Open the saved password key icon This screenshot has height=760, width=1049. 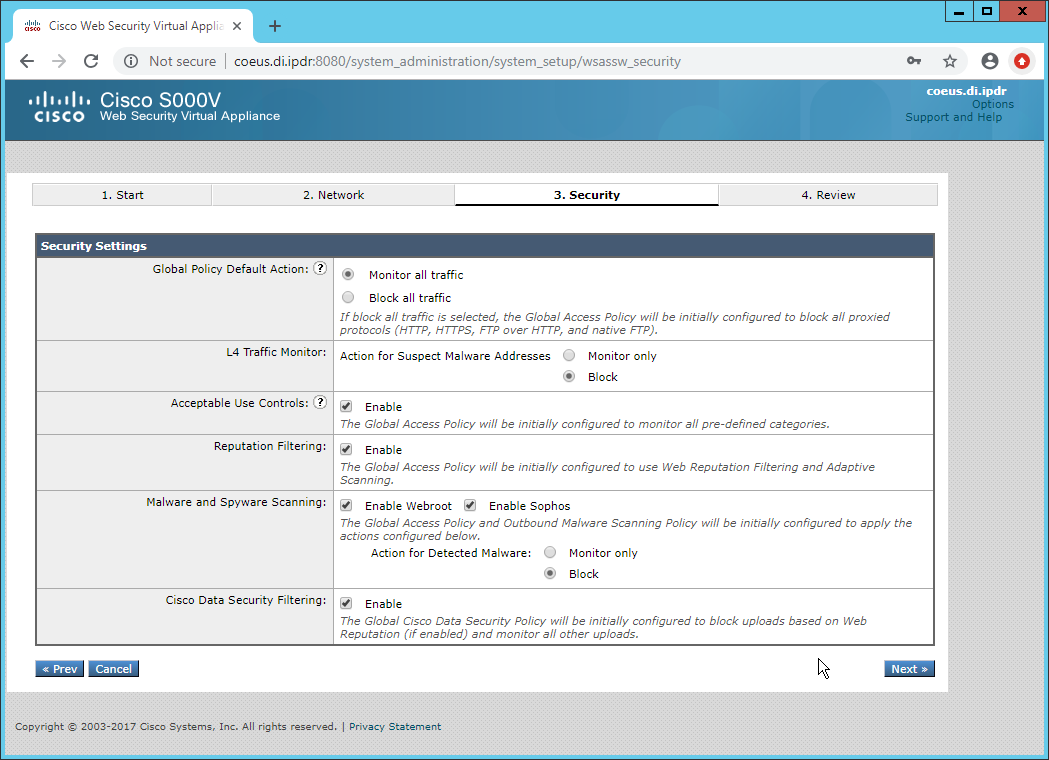click(914, 62)
